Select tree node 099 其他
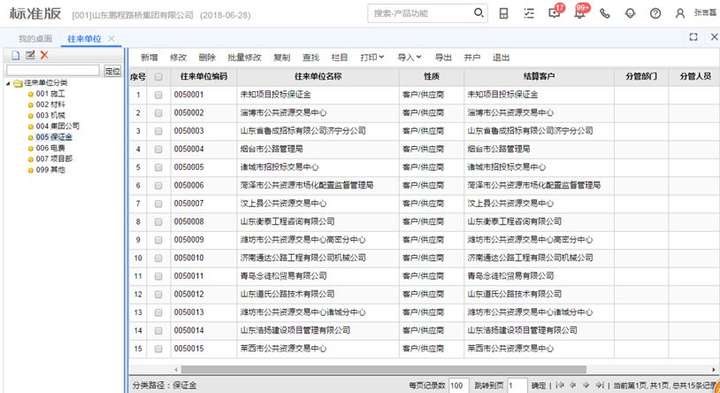 (50, 170)
